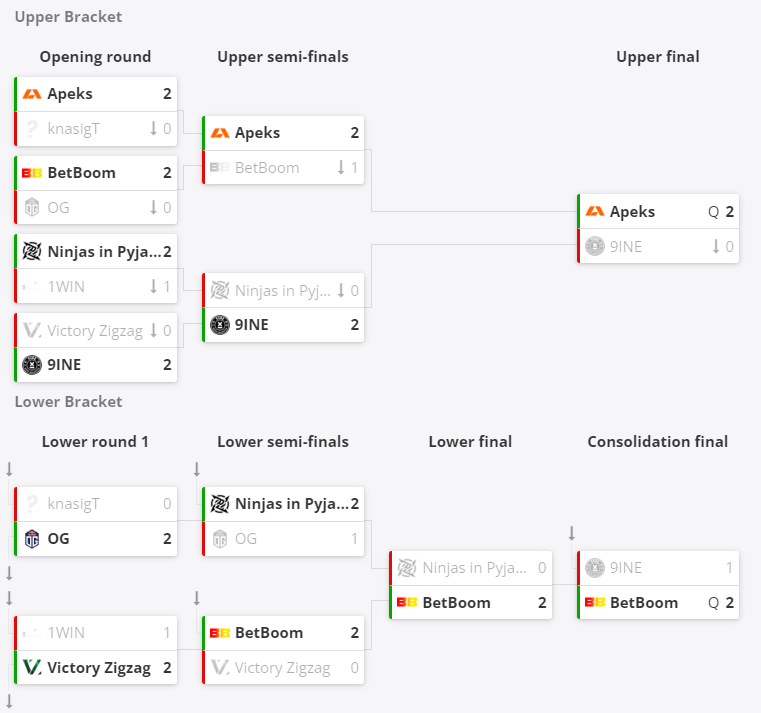This screenshot has height=713, width=761.
Task: Open BetBoom winner row in Lower semi-finals
Action: click(x=283, y=632)
